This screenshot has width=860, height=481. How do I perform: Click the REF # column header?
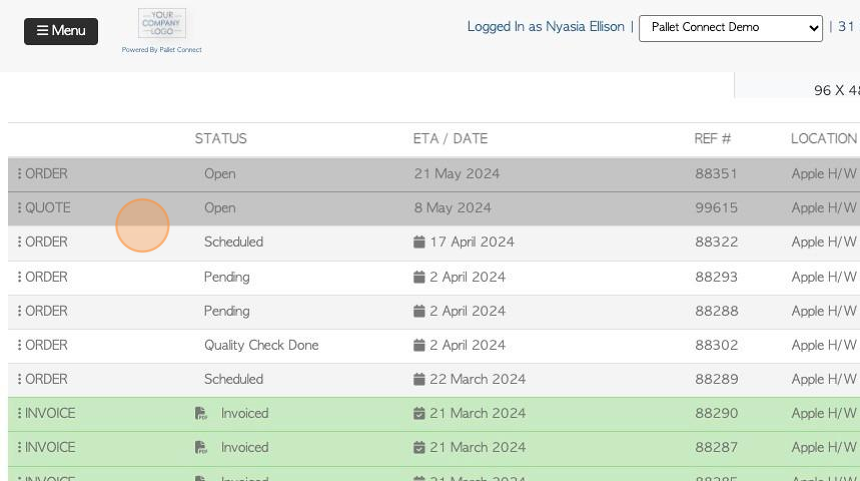click(712, 139)
